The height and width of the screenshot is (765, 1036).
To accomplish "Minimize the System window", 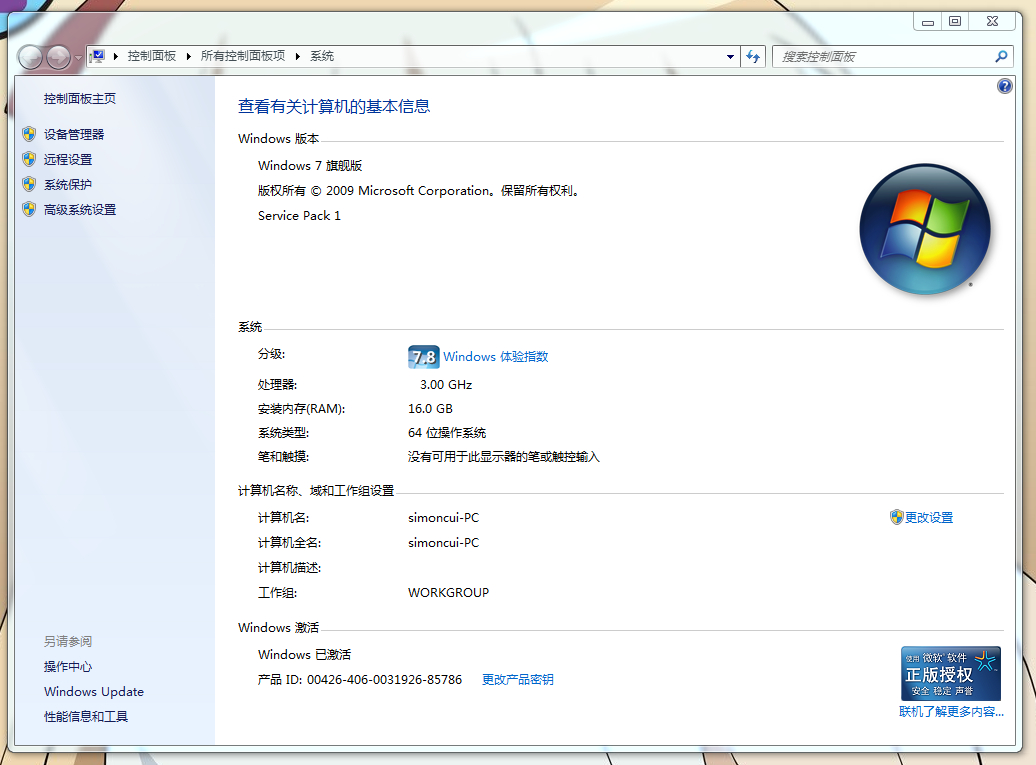I will point(928,22).
